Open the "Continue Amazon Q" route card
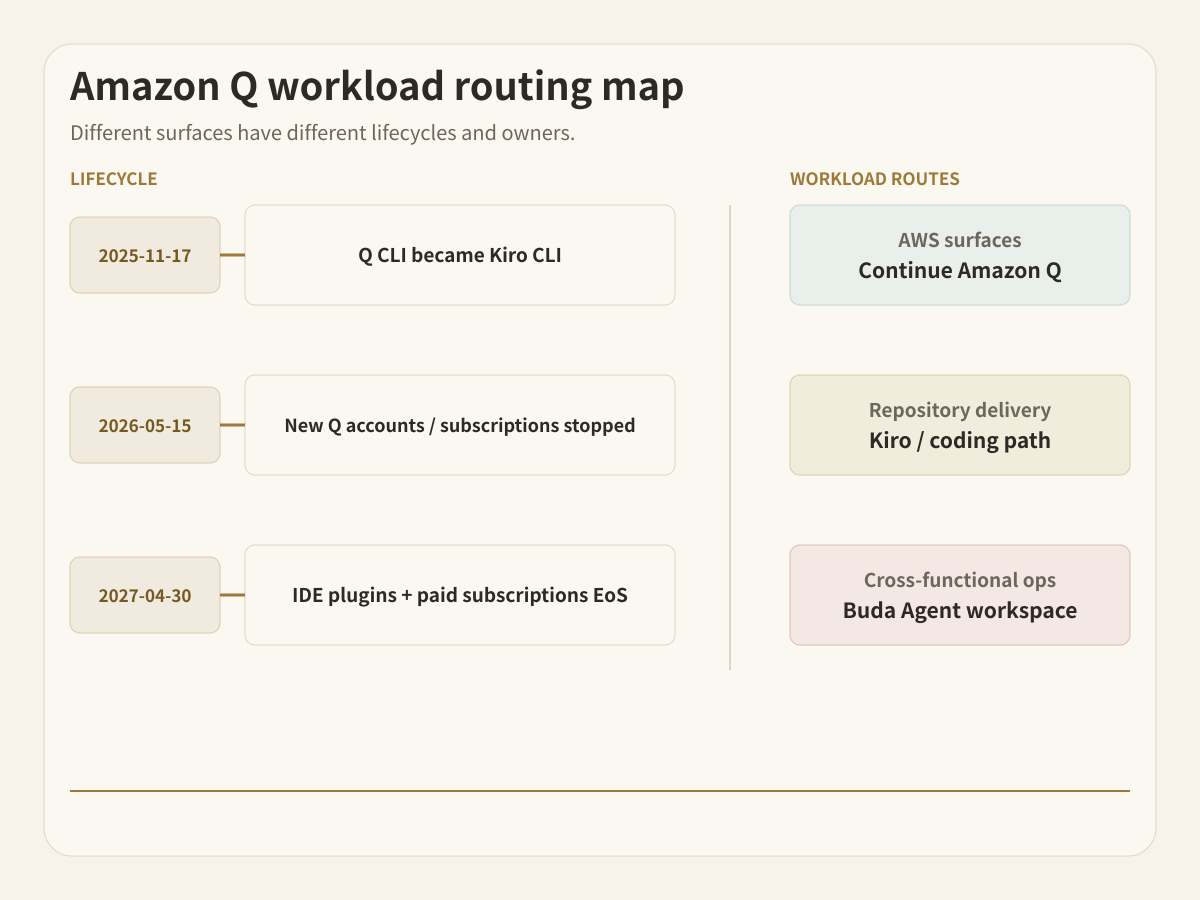1200x900 pixels. coord(960,255)
